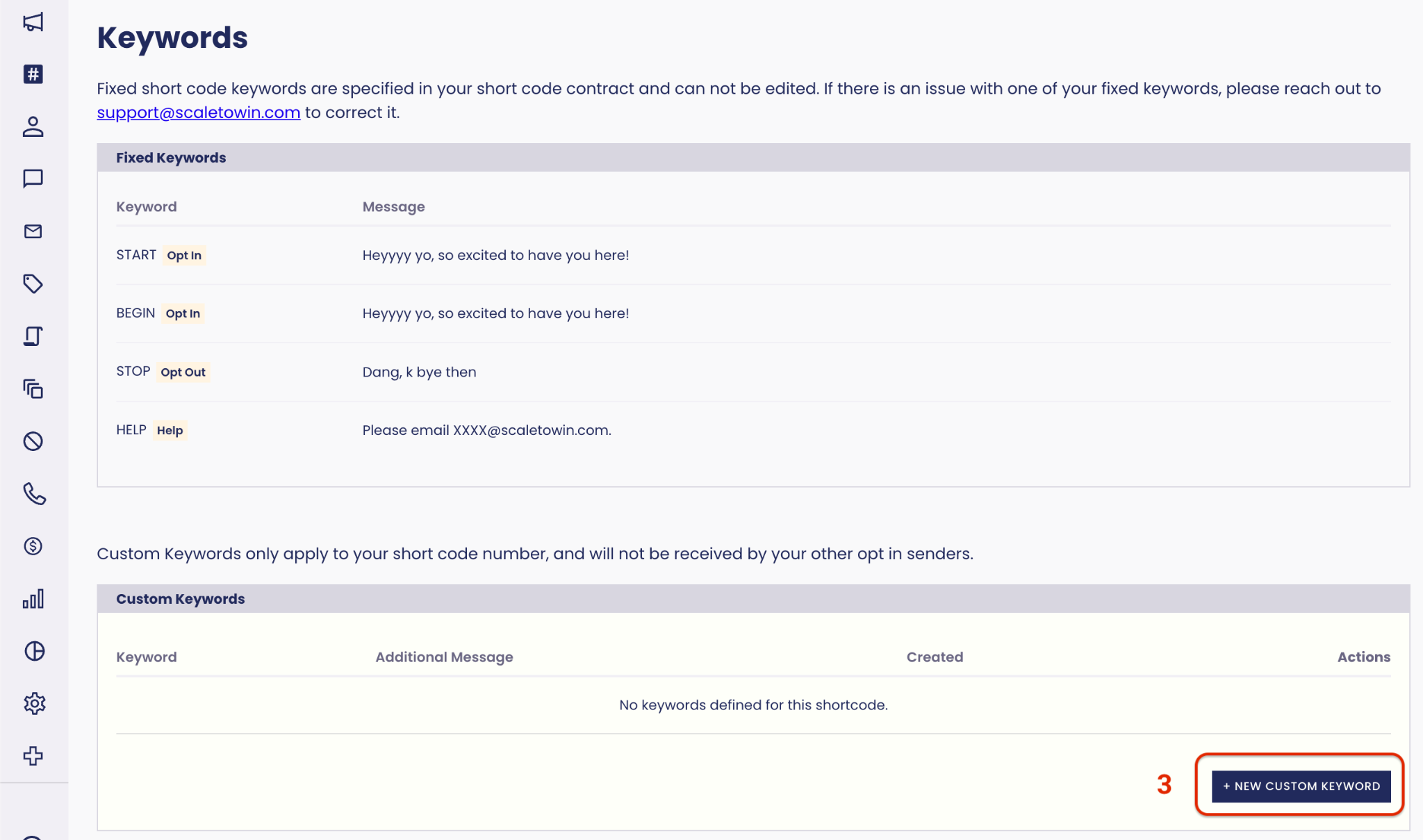The image size is (1423, 840).
Task: Open the megaphone campaigns sidebar icon
Action: pyautogui.click(x=33, y=22)
